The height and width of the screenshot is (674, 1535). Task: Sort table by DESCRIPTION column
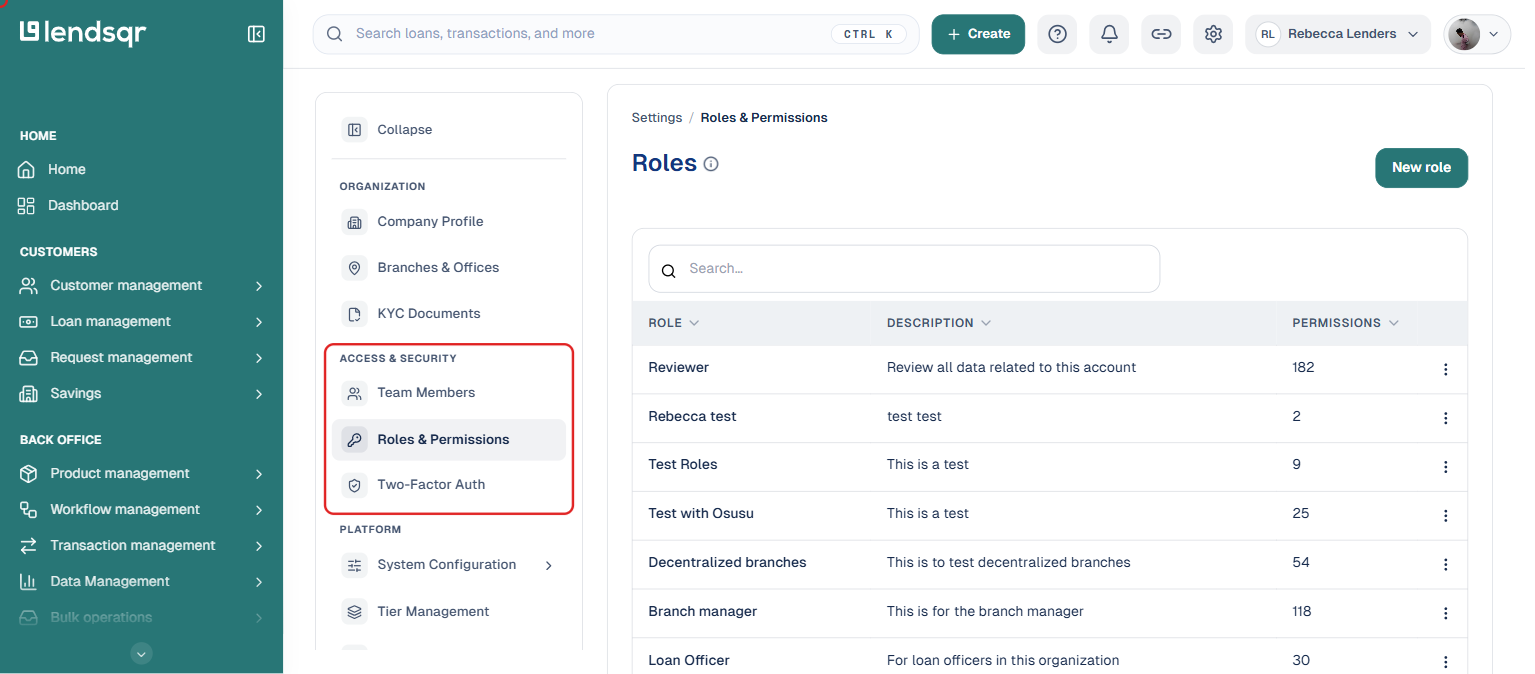939,323
